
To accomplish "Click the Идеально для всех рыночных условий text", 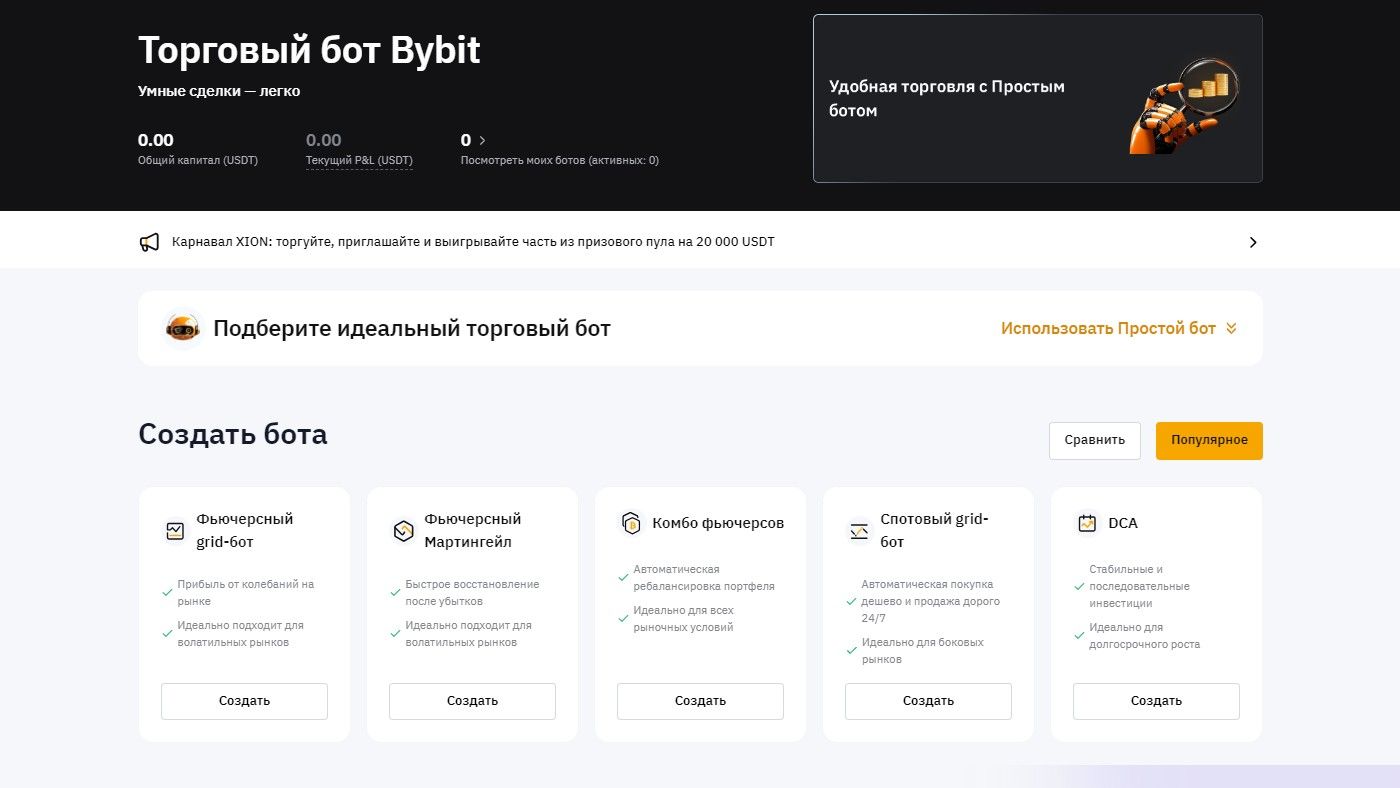I will (683, 619).
